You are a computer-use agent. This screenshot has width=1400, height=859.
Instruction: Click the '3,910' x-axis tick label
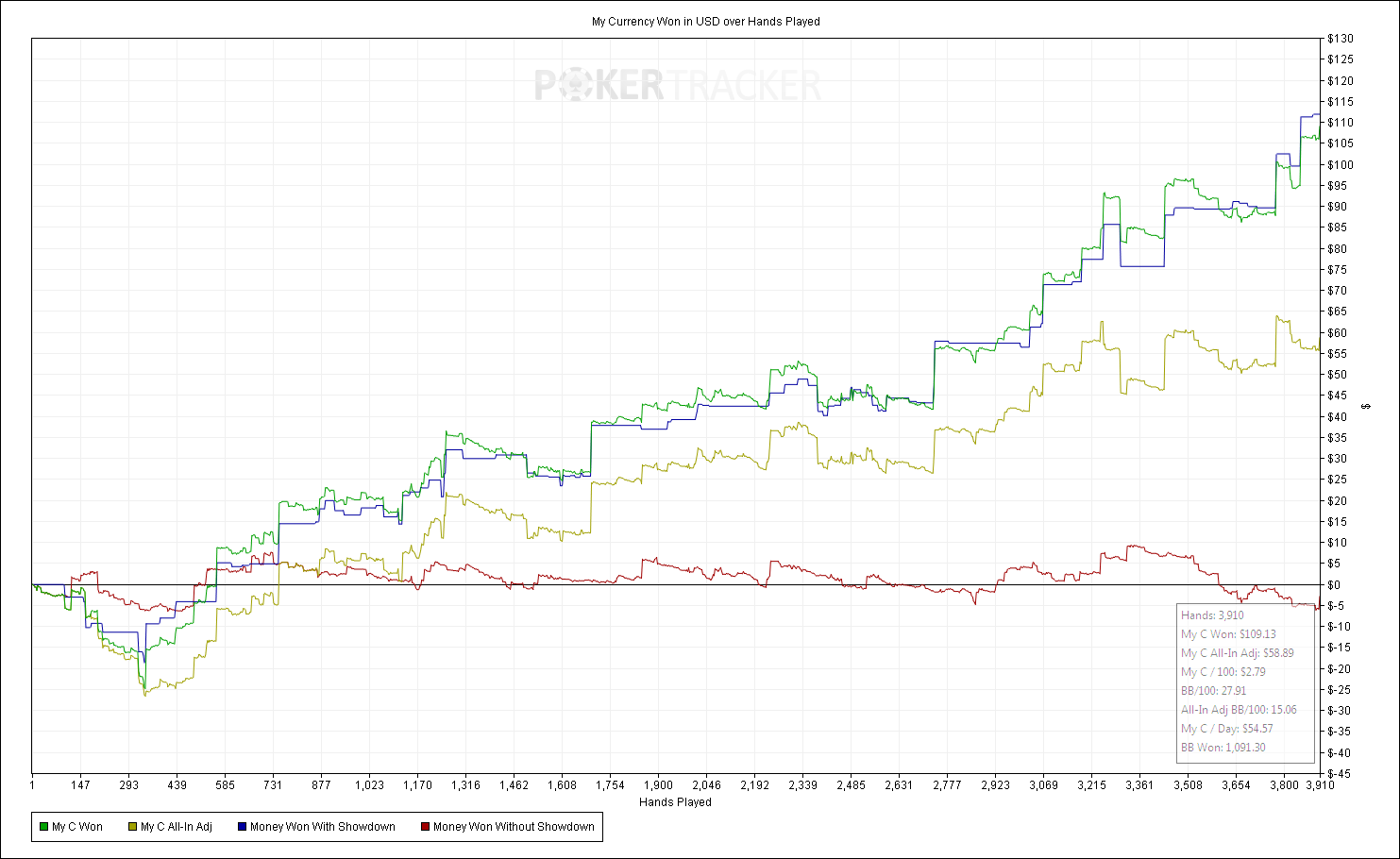(x=1320, y=785)
